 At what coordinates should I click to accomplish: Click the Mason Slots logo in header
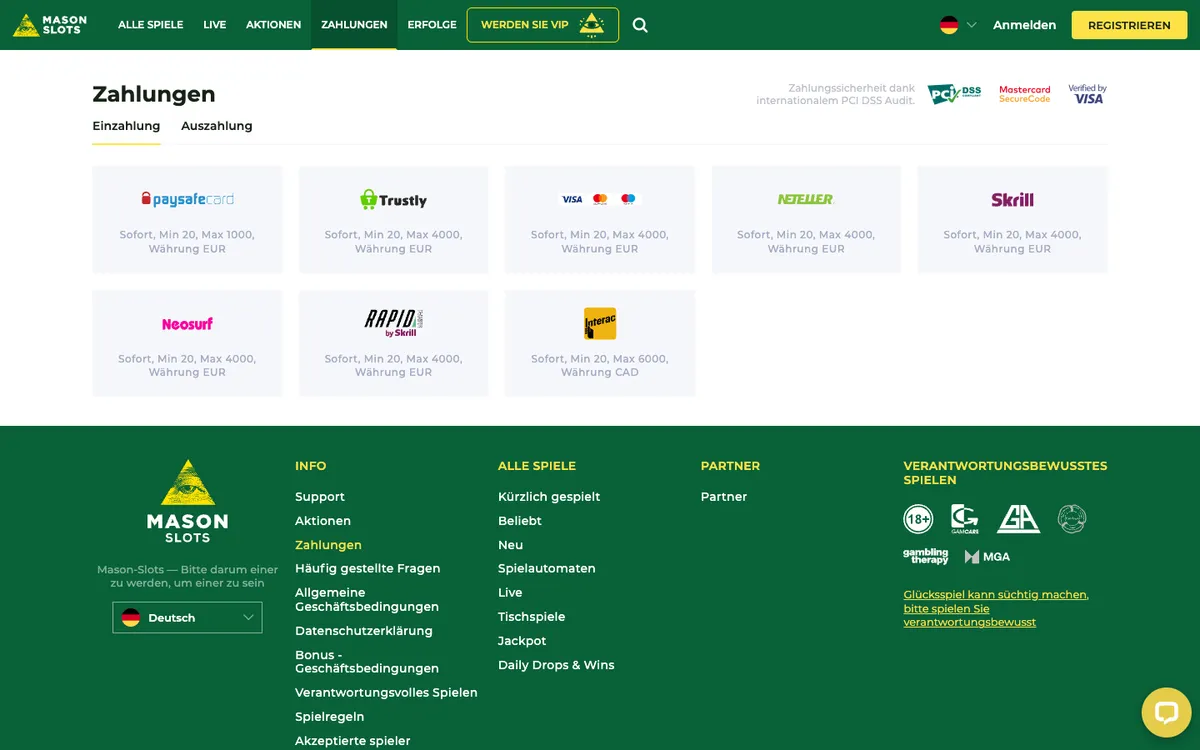tap(50, 25)
